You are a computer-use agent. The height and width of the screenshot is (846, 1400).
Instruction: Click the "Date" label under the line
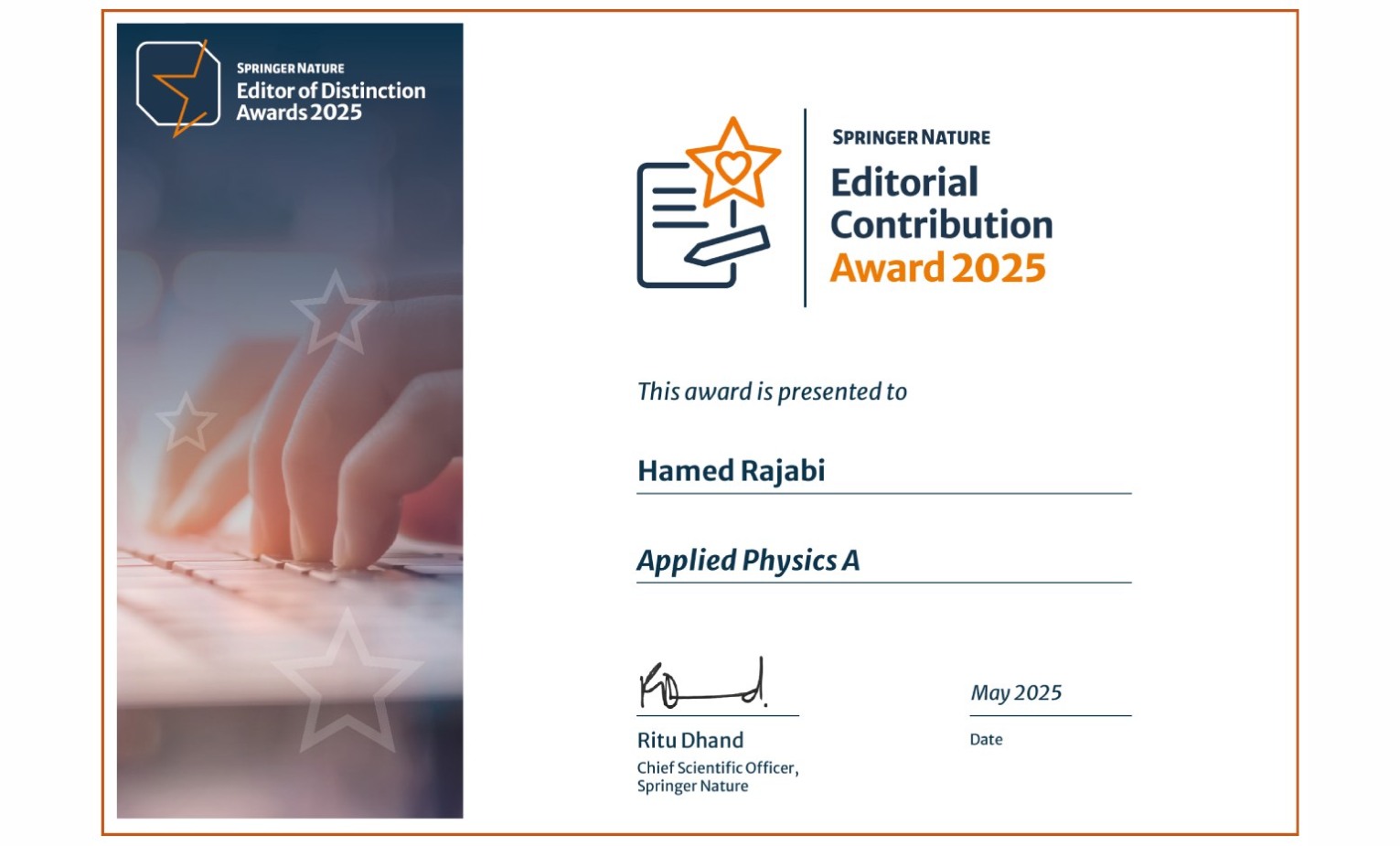tap(986, 739)
